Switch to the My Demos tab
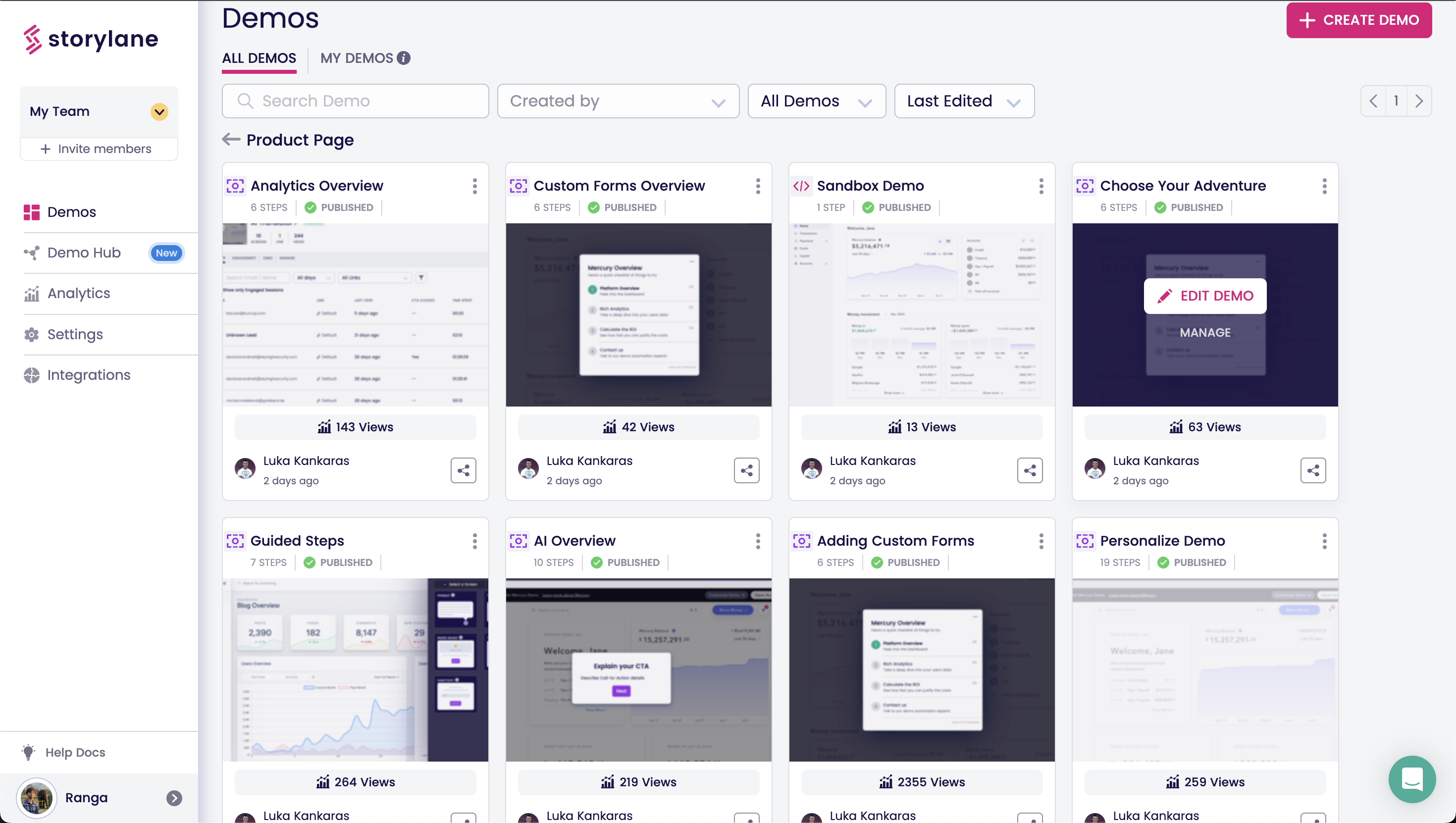Image resolution: width=1456 pixels, height=823 pixels. pyautogui.click(x=357, y=57)
